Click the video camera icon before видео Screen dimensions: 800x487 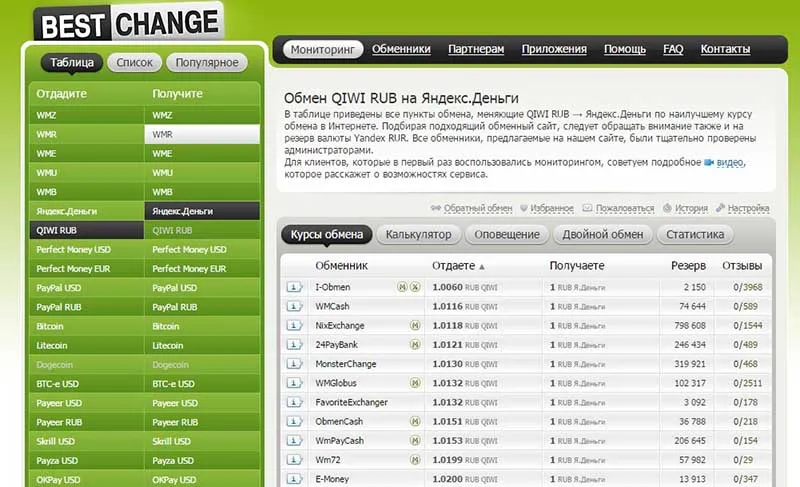[x=709, y=163]
